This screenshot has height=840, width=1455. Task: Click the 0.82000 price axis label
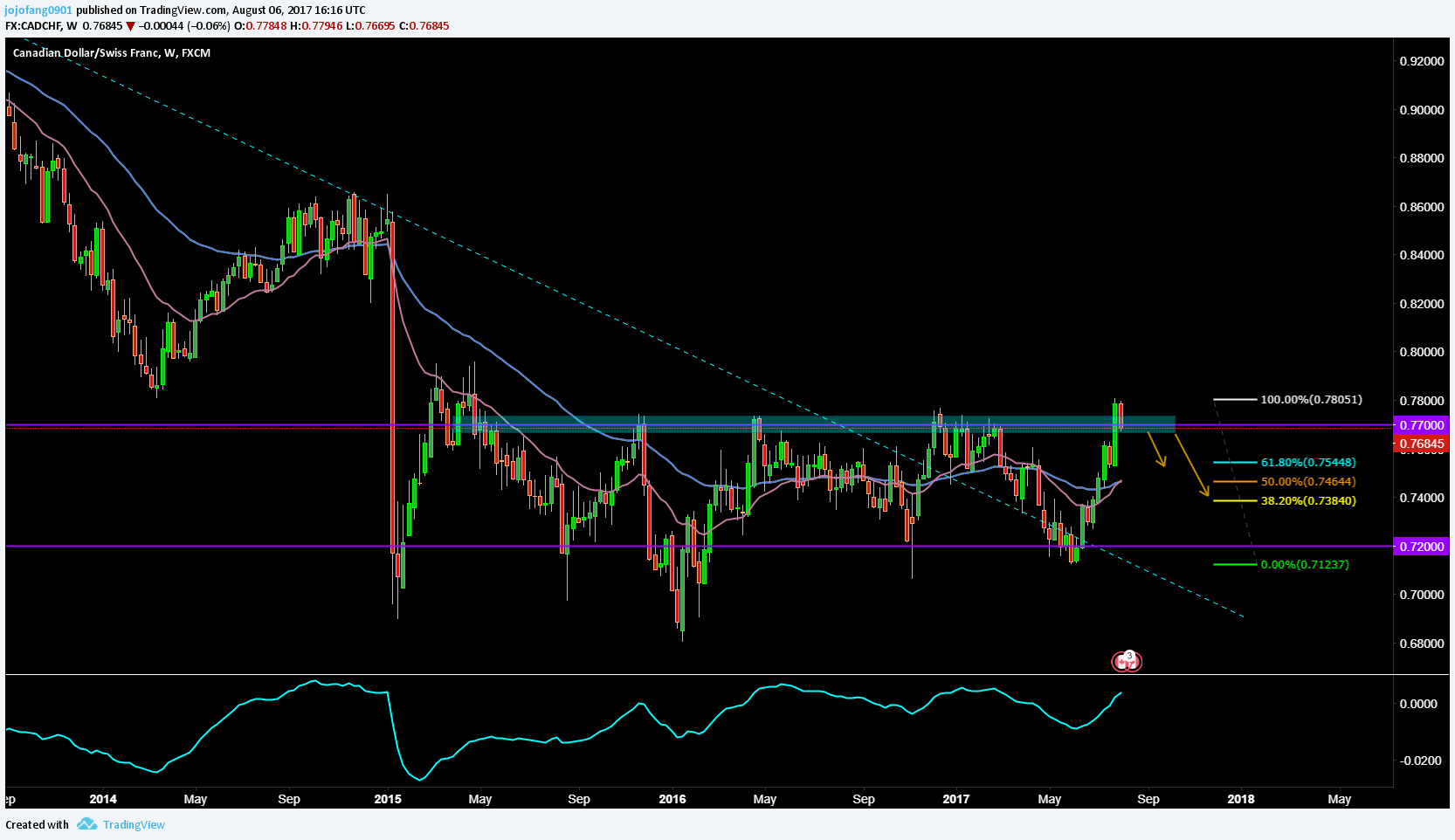1422,304
